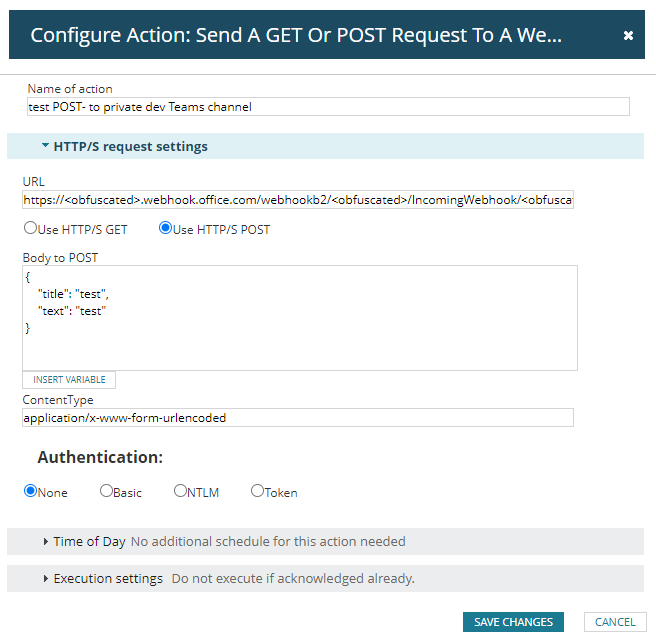Click the Cancel button
The width and height of the screenshot is (656, 642).
point(615,622)
